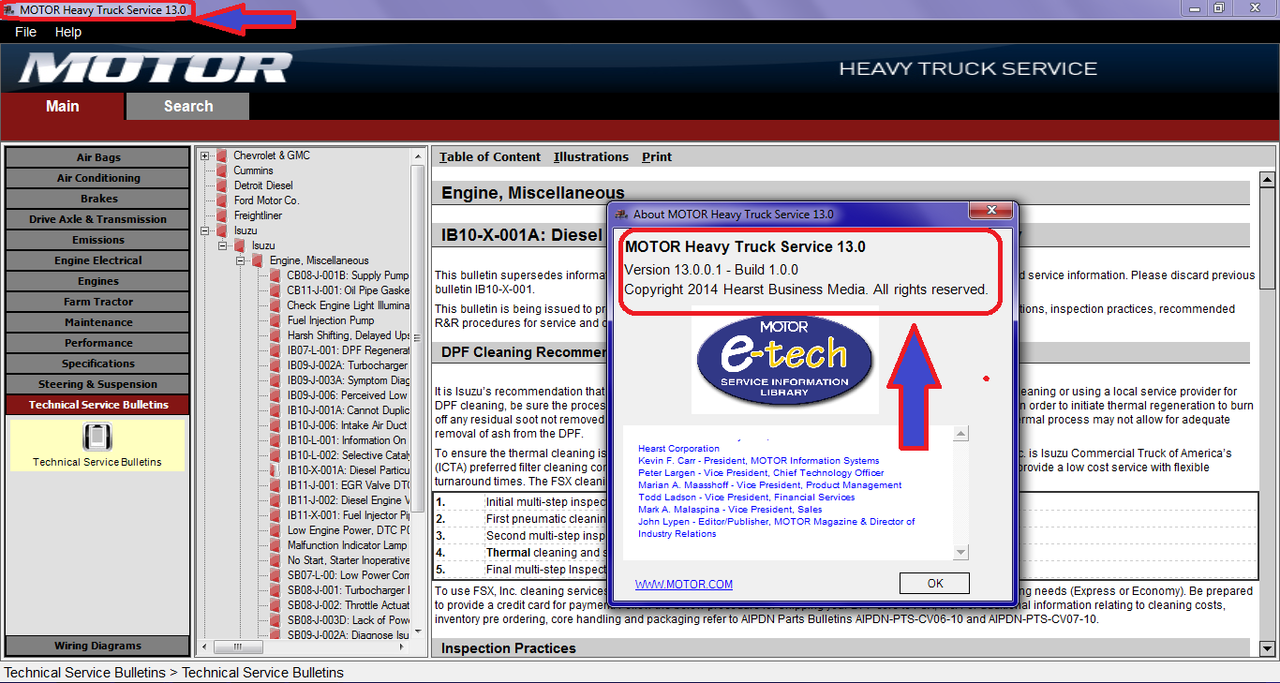Select the Brakes category
This screenshot has height=683, width=1280.
pos(98,199)
